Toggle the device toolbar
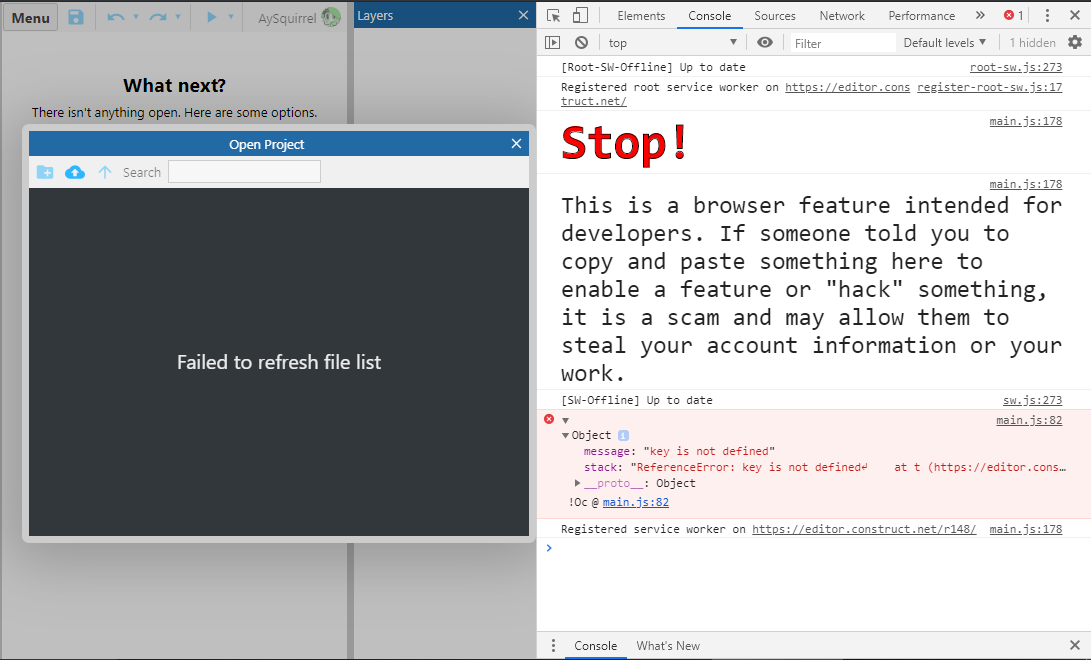 pyautogui.click(x=578, y=15)
